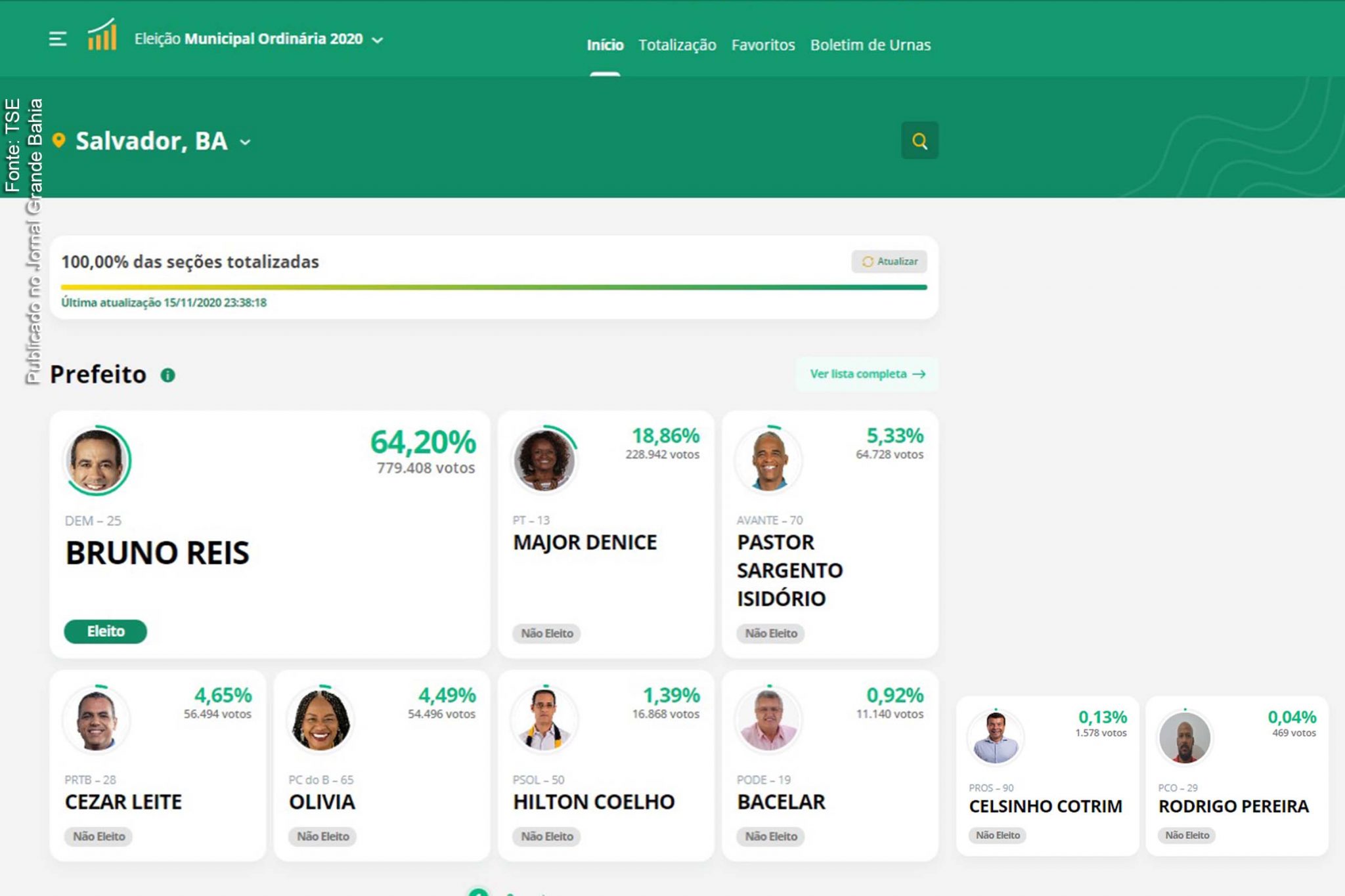
Task: Select Hilton Coelho candidate photo
Action: click(x=544, y=719)
